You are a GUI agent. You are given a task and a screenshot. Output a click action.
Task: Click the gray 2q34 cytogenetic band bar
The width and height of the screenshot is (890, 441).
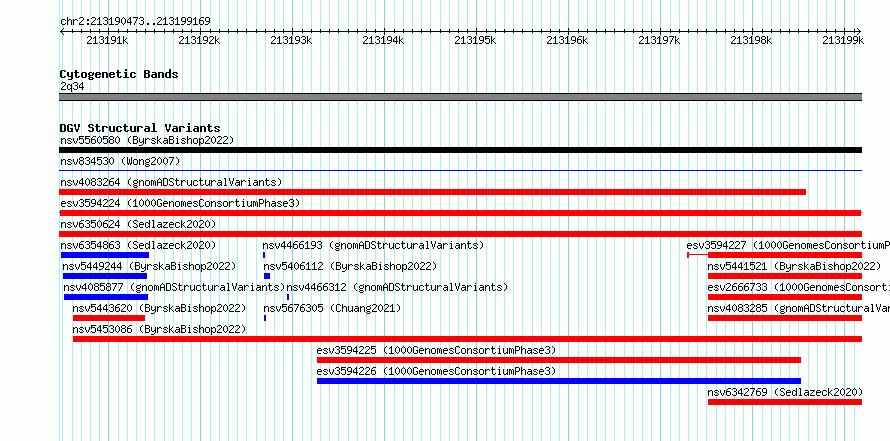coord(460,97)
